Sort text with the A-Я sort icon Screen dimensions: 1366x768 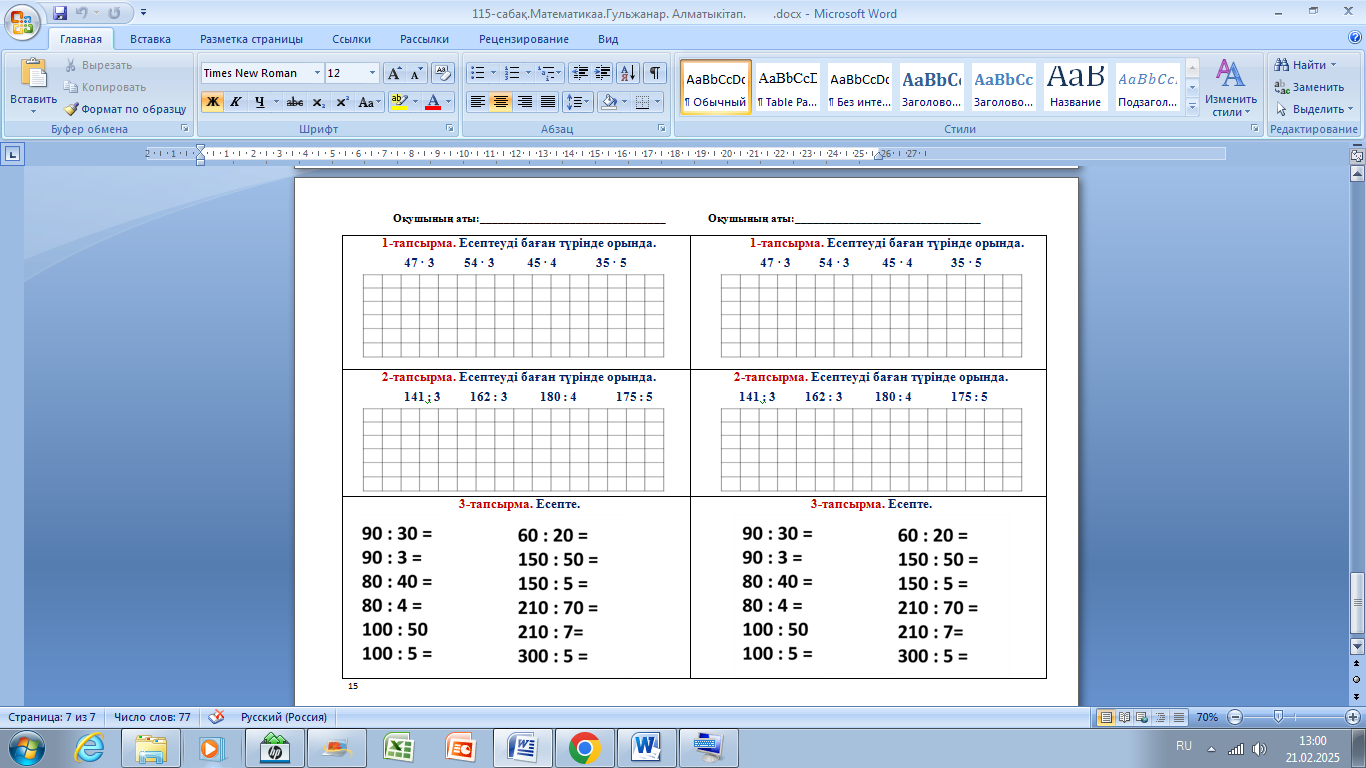(x=628, y=73)
